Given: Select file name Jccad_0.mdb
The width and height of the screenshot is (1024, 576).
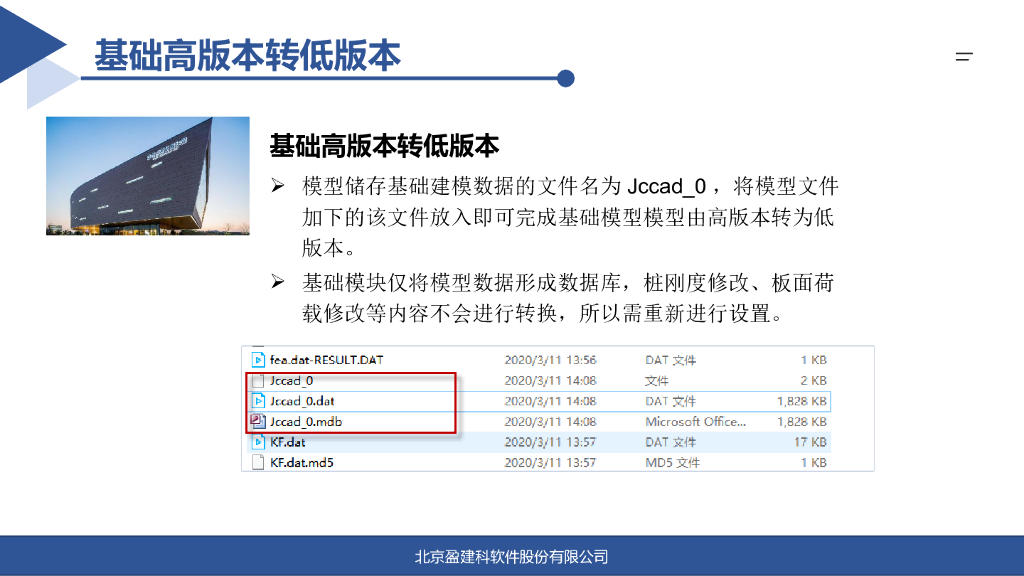Looking at the screenshot, I should coord(306,422).
